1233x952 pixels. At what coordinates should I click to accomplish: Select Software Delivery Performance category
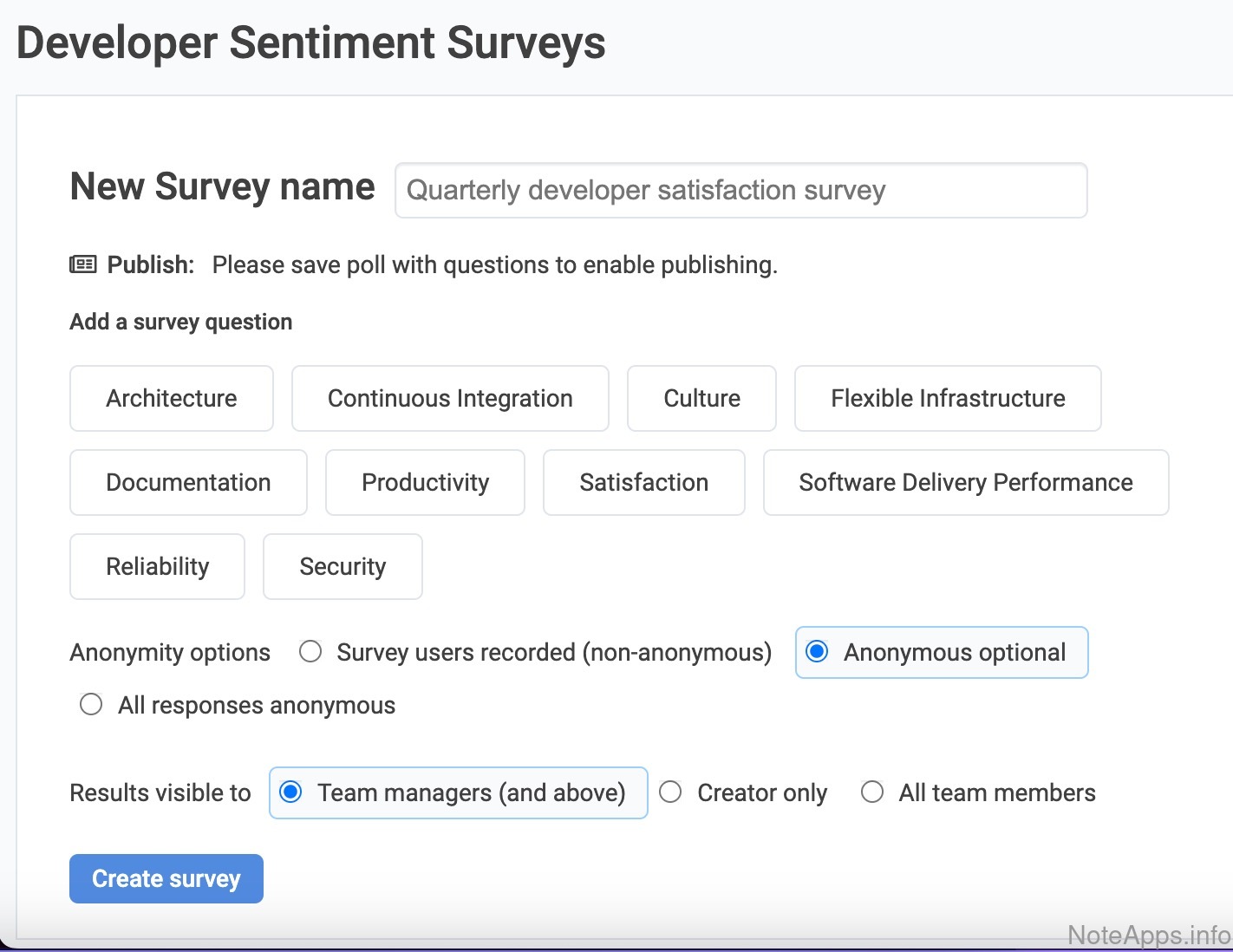click(x=965, y=483)
